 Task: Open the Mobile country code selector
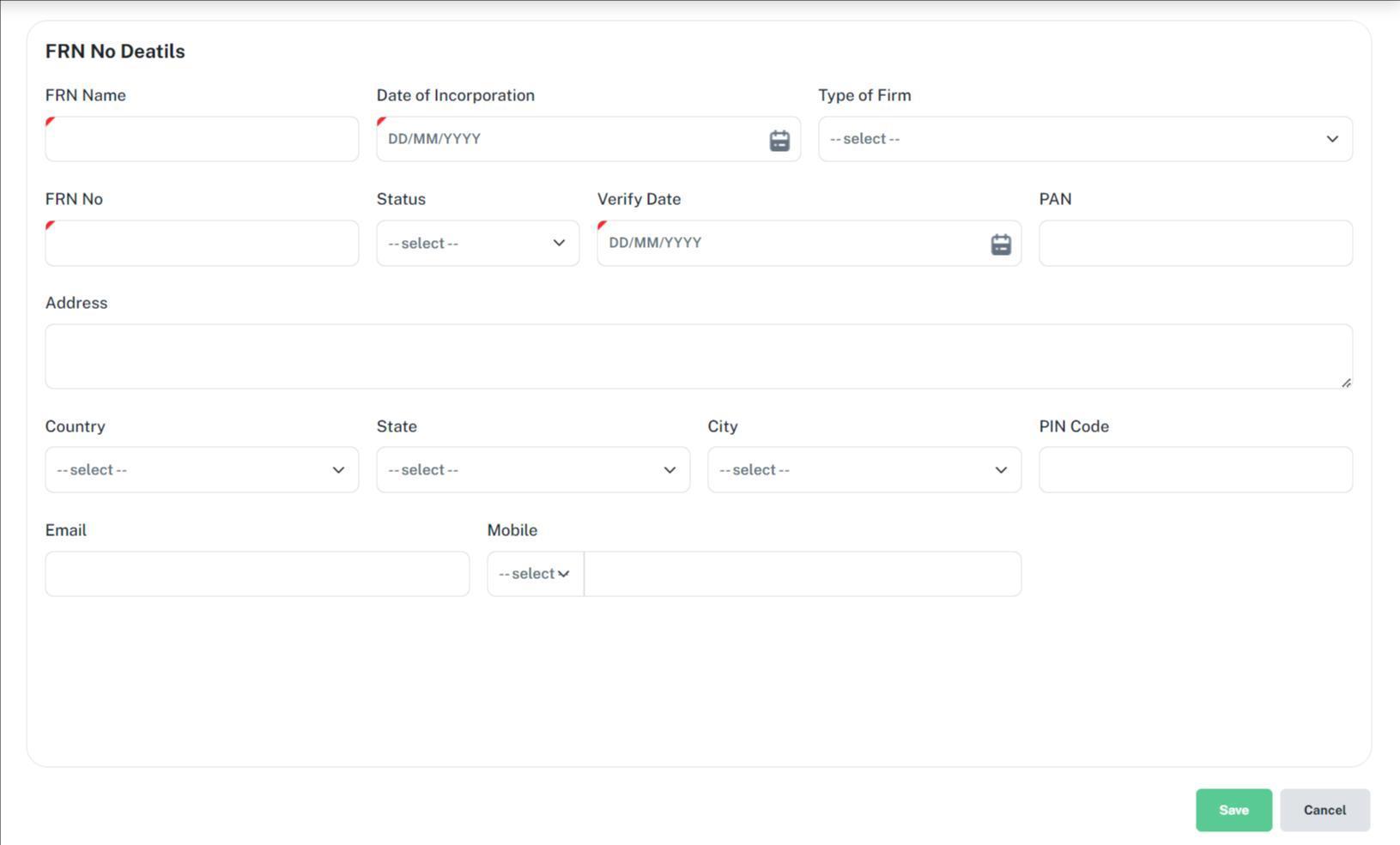click(536, 574)
